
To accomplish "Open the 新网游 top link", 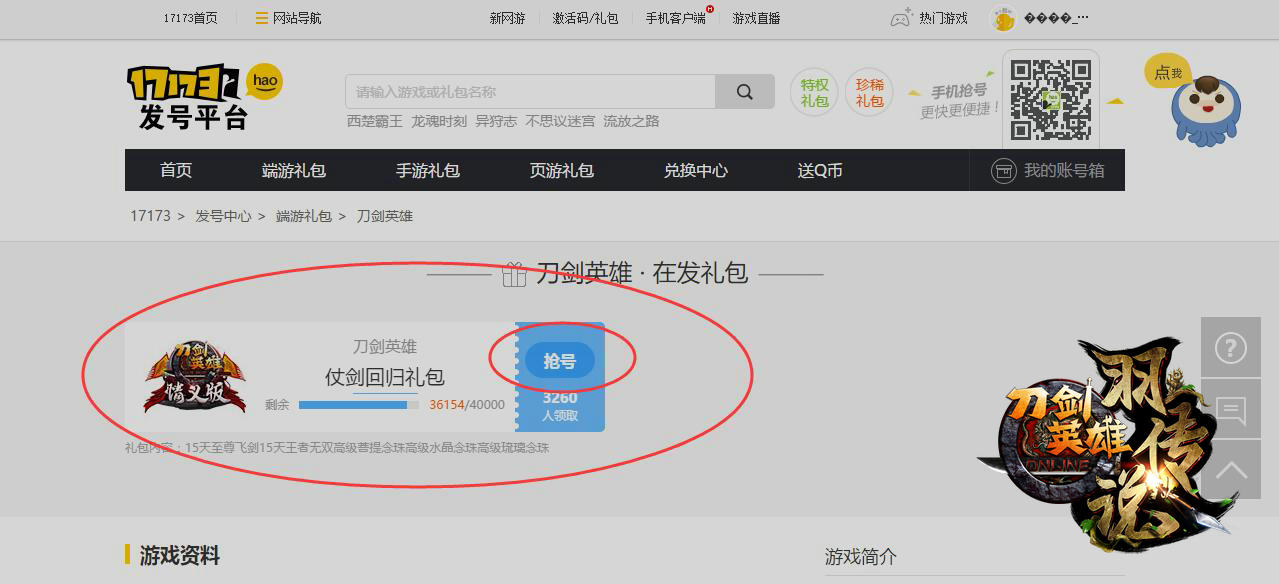I will [507, 18].
